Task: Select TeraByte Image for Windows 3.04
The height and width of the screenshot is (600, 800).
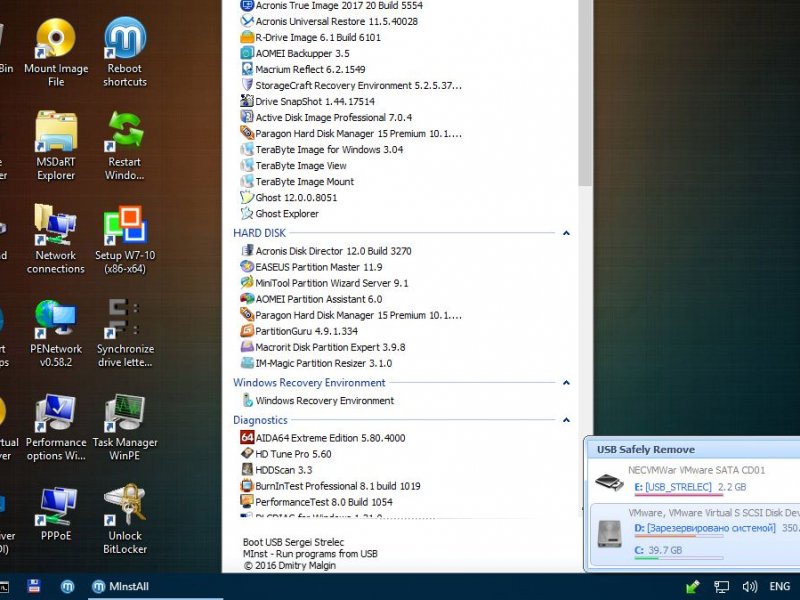Action: [x=321, y=149]
